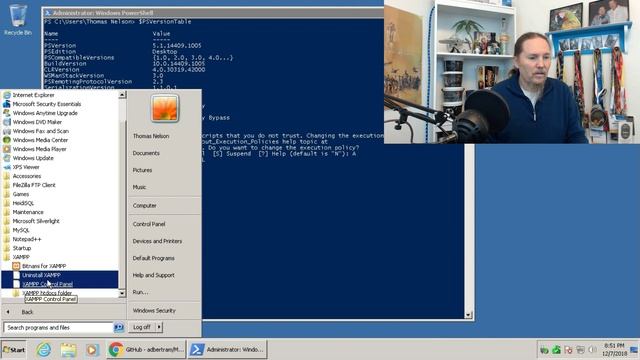The width and height of the screenshot is (640, 360).
Task: Click the programs list scroll down arrow
Action: pos(122,293)
